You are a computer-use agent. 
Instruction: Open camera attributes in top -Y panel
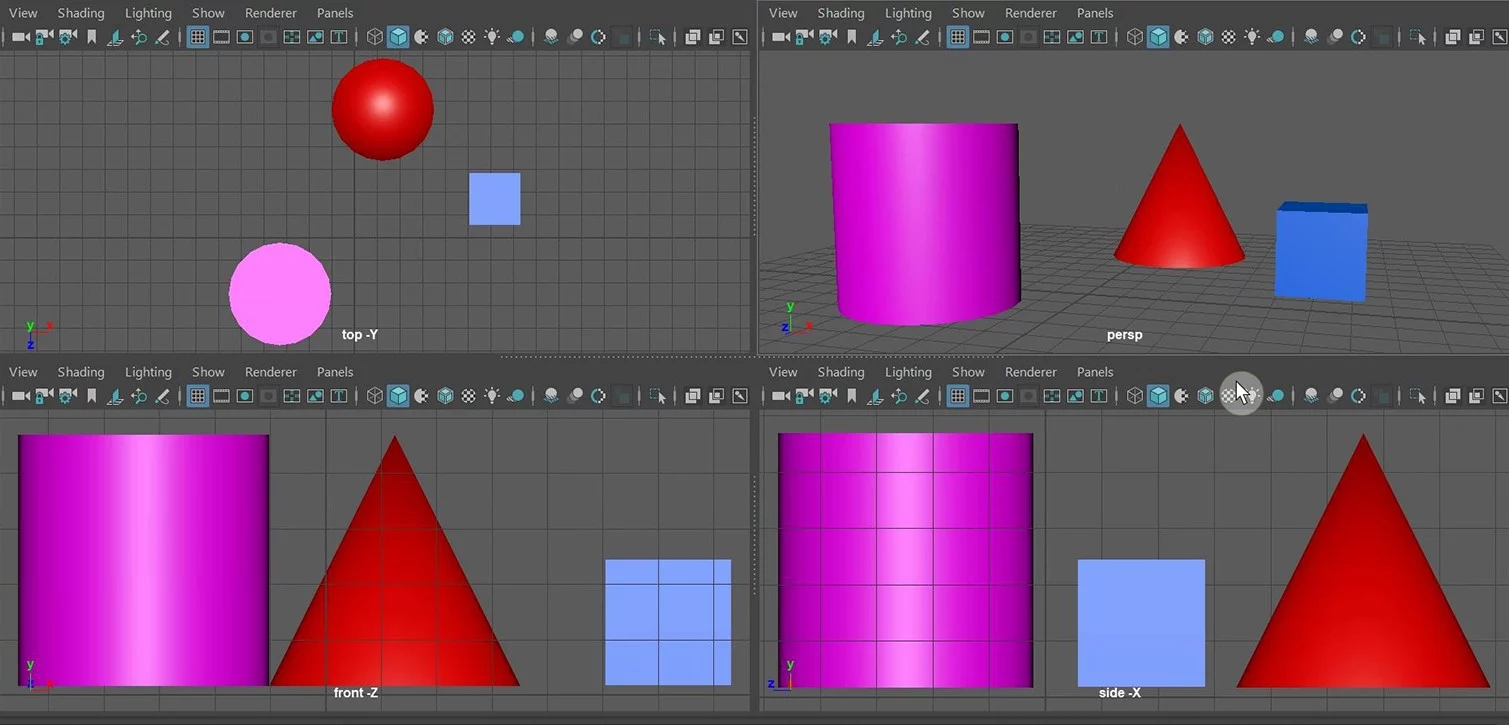pyautogui.click(x=67, y=37)
